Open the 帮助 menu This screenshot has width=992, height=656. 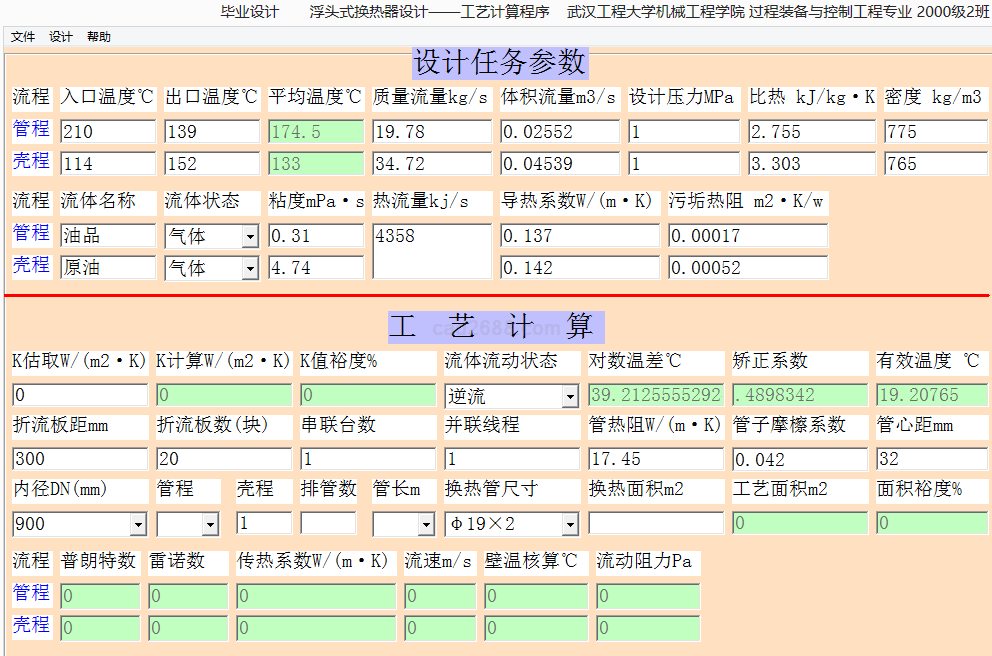[99, 37]
